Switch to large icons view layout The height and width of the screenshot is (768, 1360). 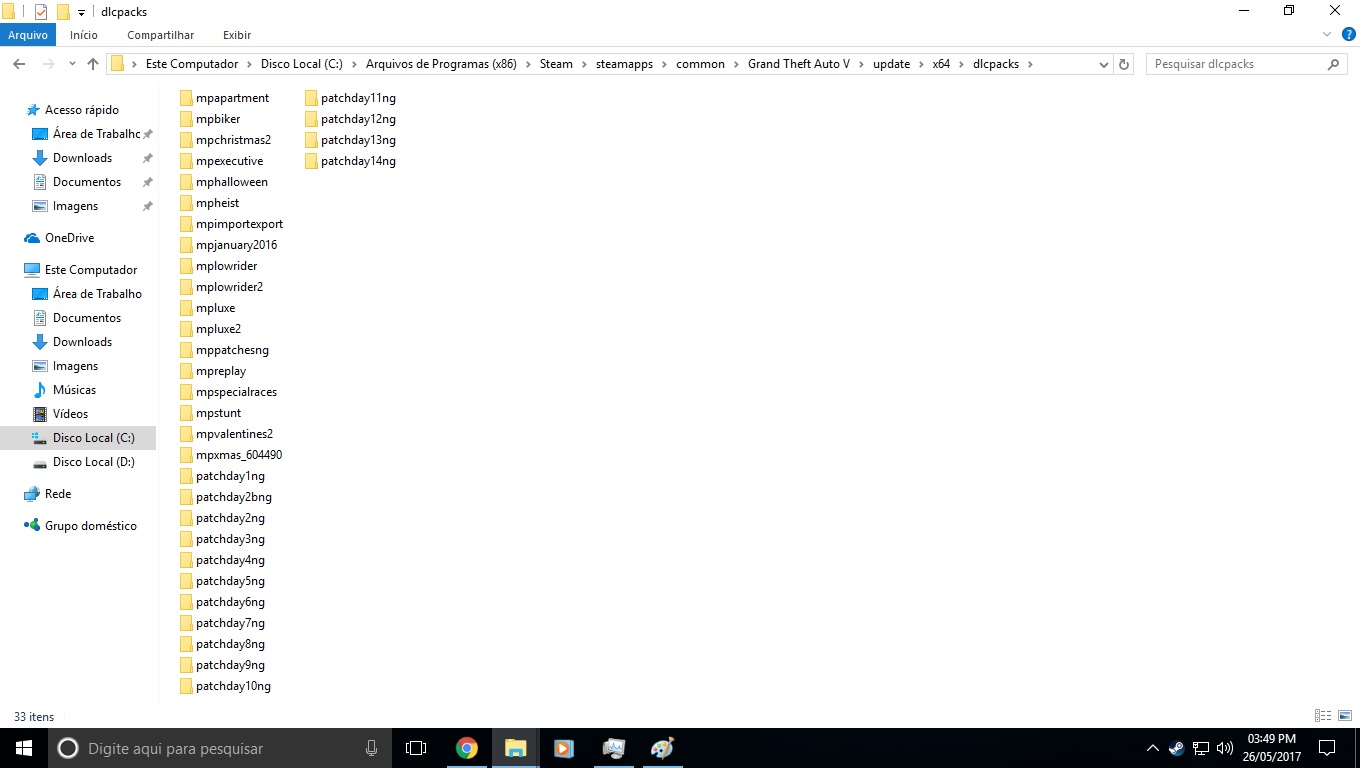(1345, 716)
